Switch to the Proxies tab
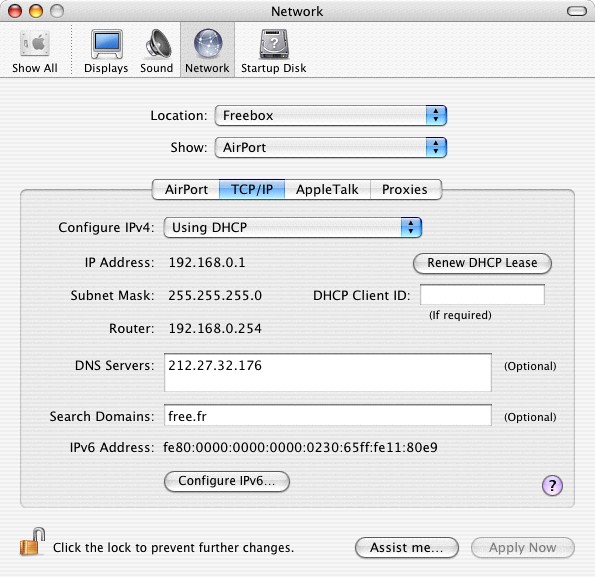 pos(406,189)
